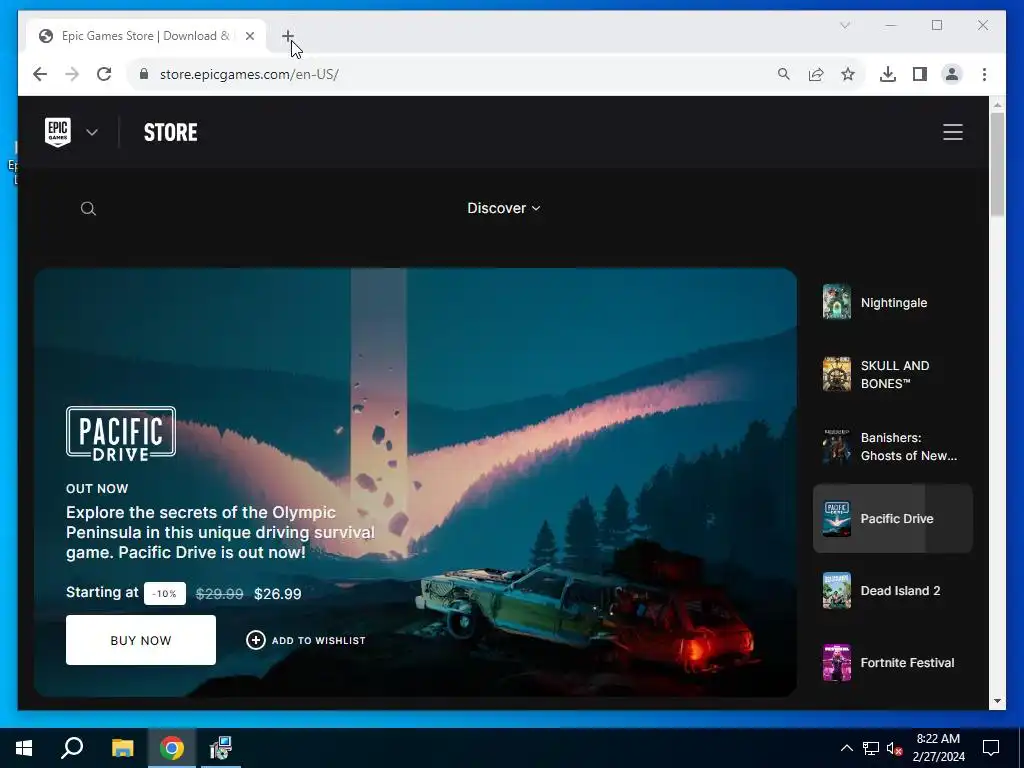Open the tab search chevron
The width and height of the screenshot is (1024, 768).
point(844,25)
